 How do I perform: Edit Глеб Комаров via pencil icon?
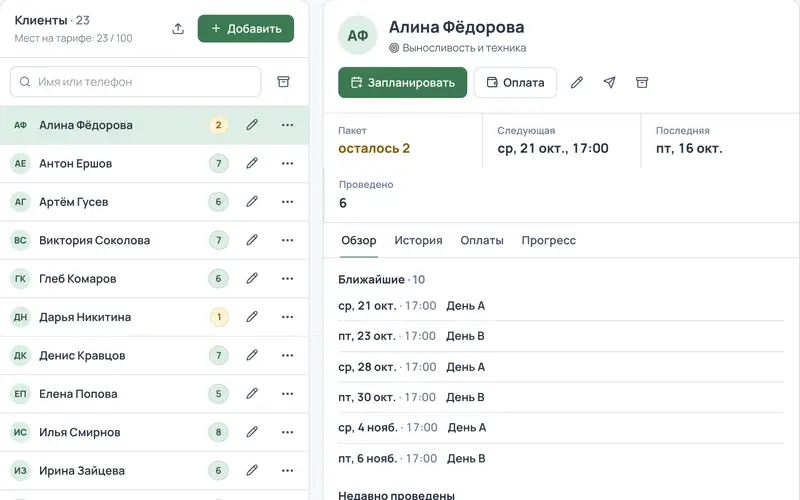[x=252, y=279]
